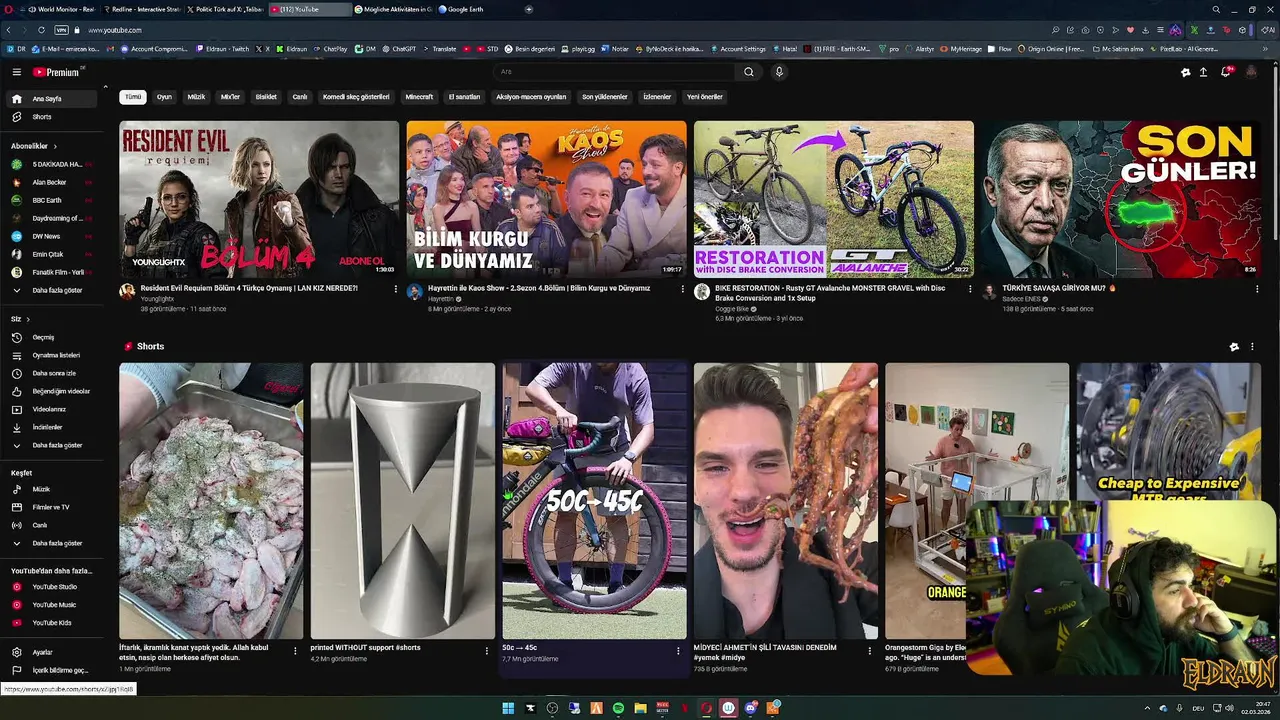This screenshot has width=1280, height=720.
Task: Click into the YouTube search field
Action: click(x=615, y=72)
